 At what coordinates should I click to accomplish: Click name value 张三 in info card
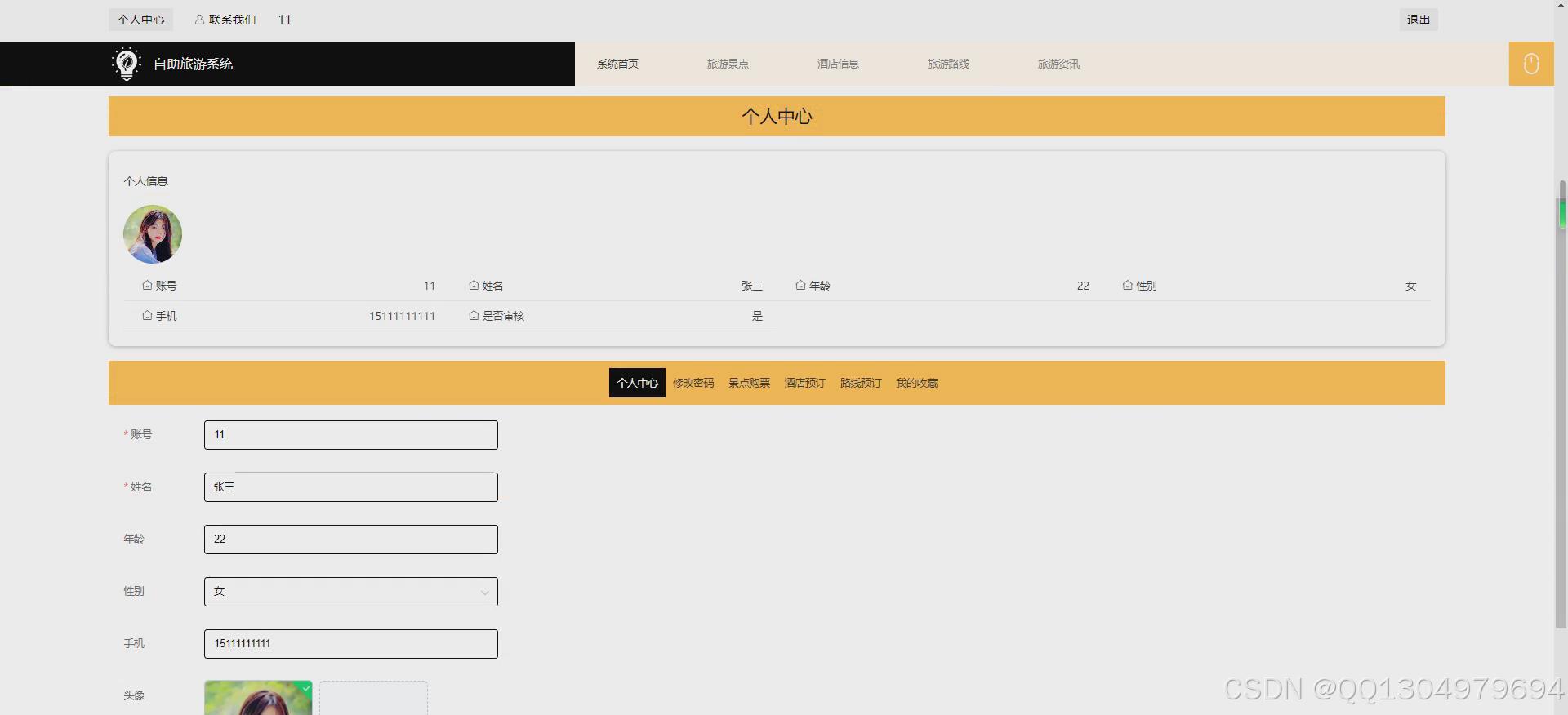coord(751,286)
